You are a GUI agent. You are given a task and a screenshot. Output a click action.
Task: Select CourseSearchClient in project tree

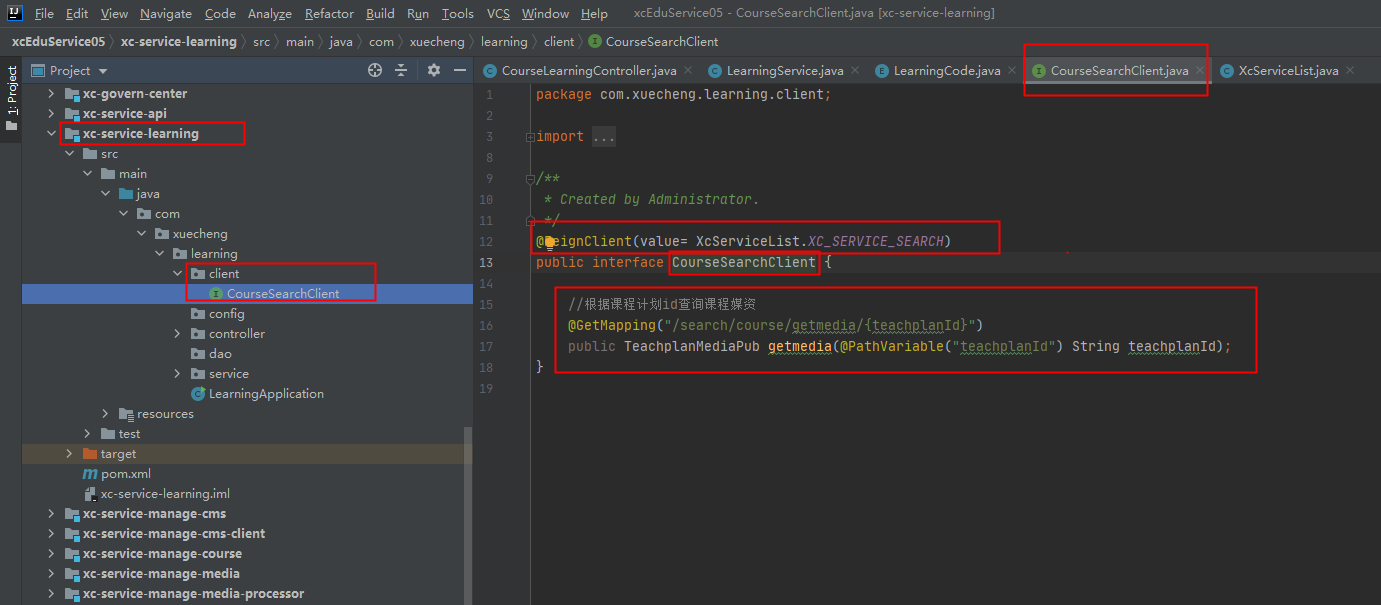(283, 294)
